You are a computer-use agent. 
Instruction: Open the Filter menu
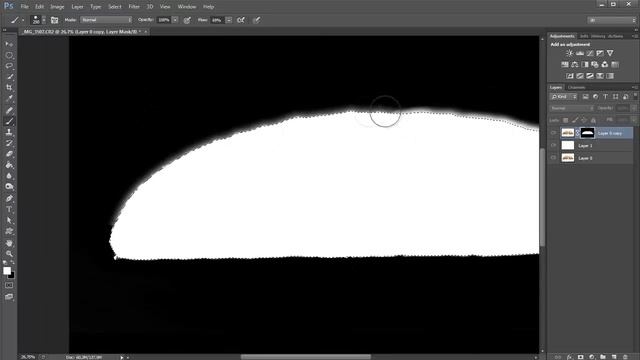(134, 7)
